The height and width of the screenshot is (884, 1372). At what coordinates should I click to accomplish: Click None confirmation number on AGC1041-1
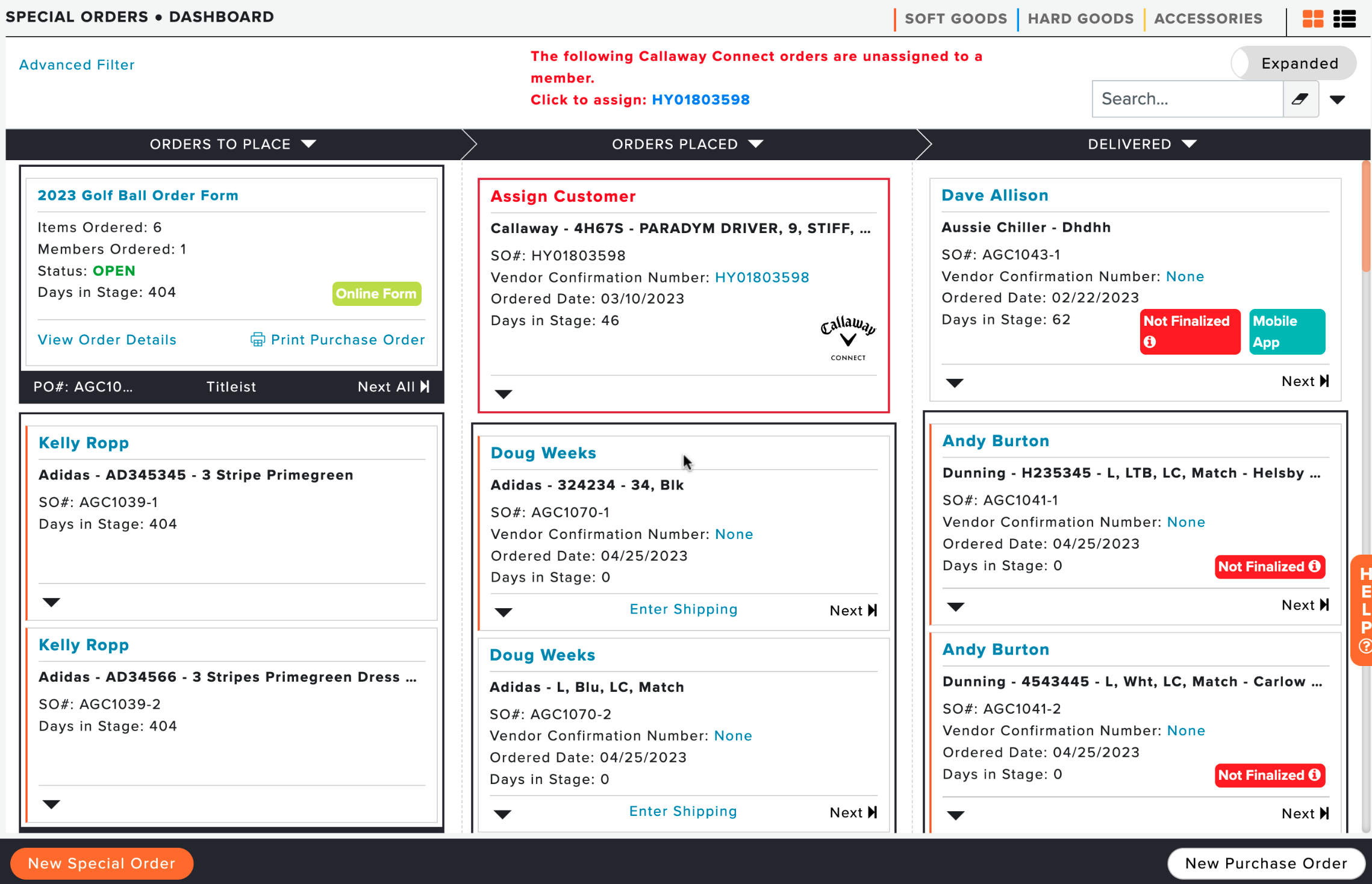[x=1186, y=522]
